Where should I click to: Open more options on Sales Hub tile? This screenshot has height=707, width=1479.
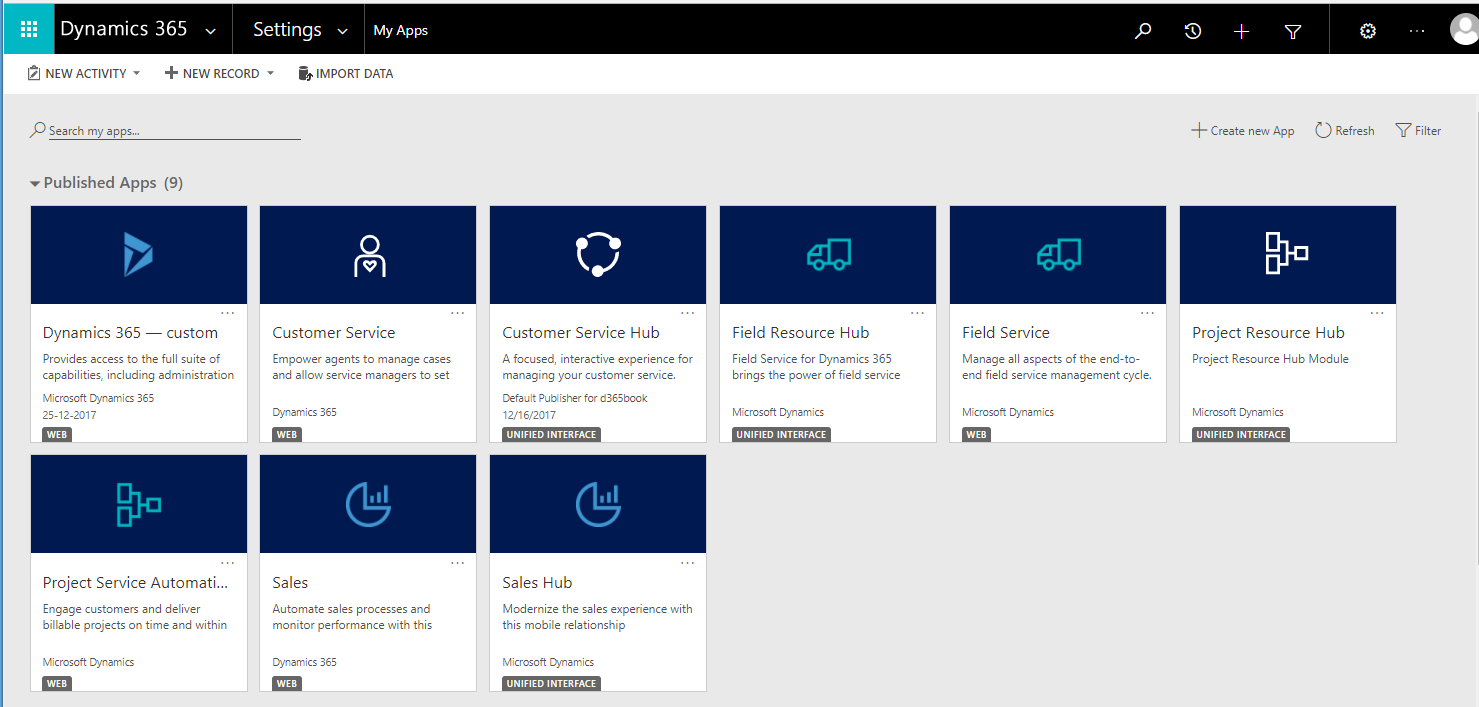pos(688,563)
